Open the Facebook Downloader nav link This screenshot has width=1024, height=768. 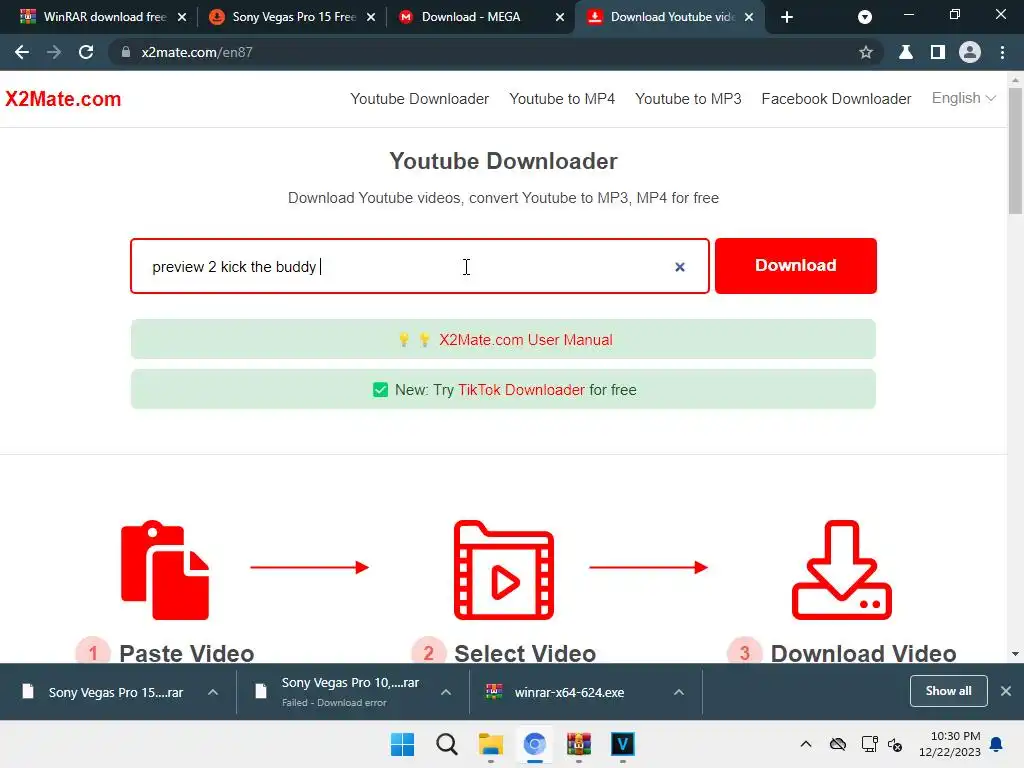click(x=836, y=99)
